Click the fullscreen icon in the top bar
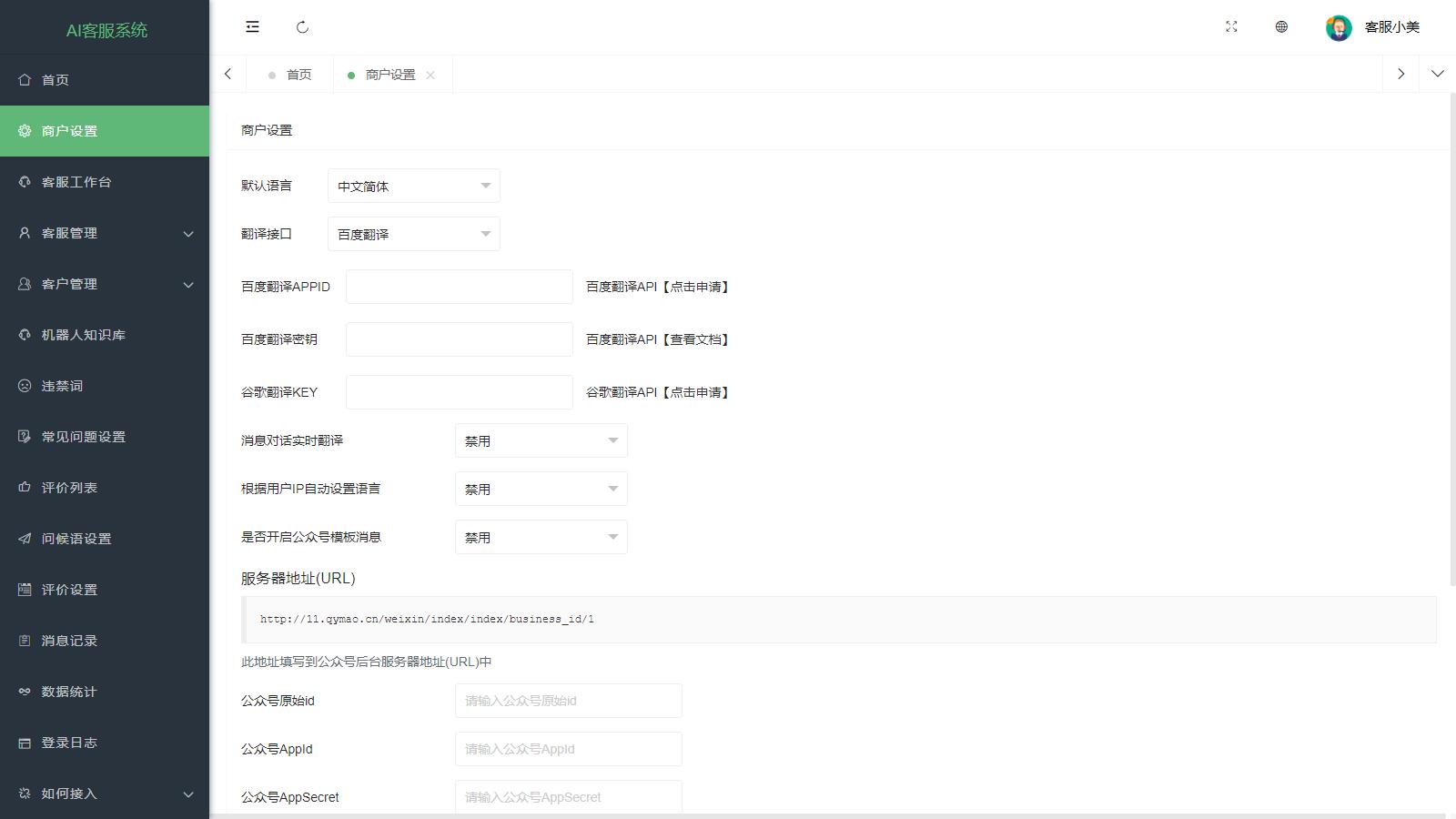1456x819 pixels. (1231, 27)
